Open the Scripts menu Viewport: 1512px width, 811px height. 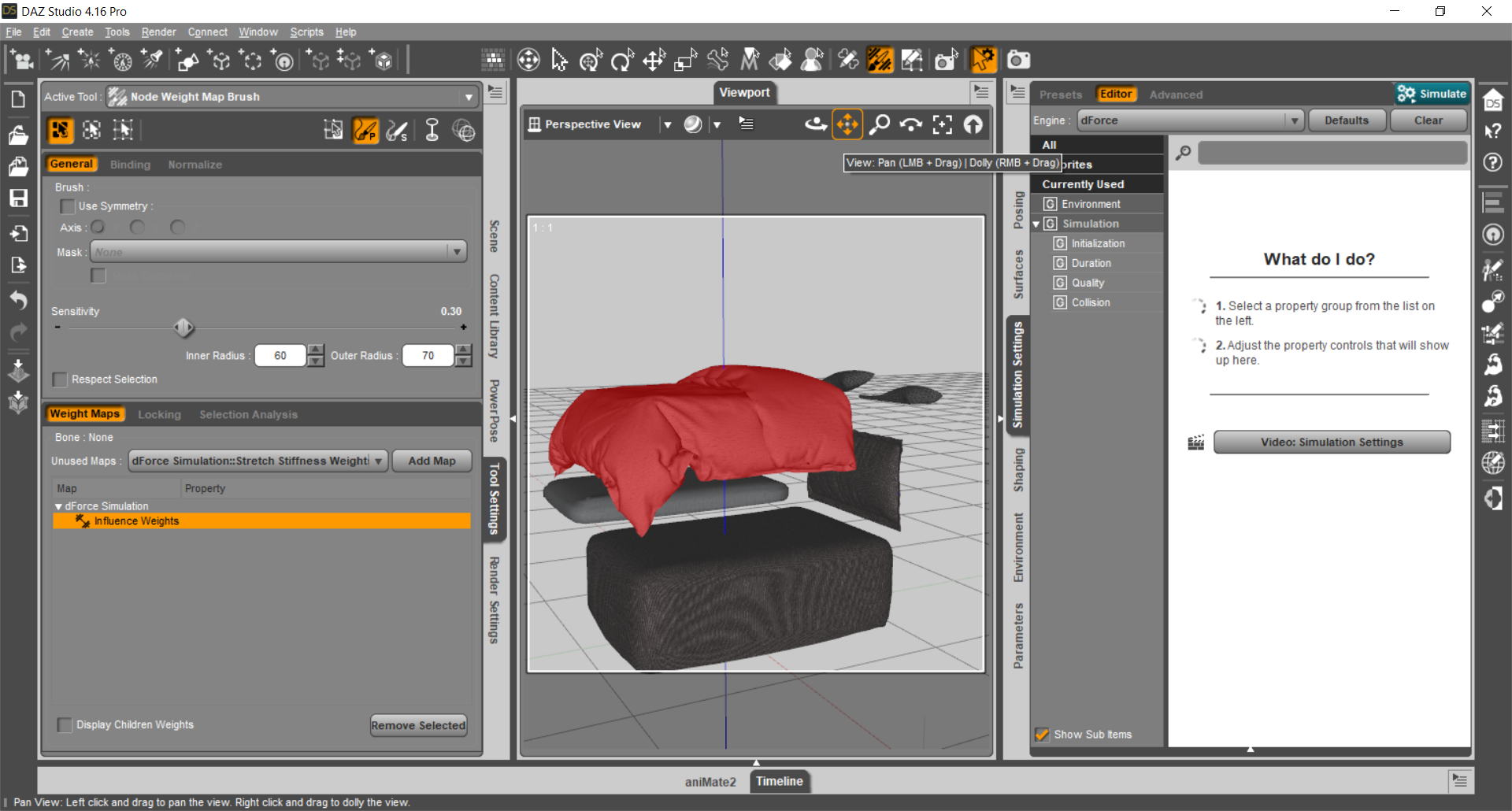306,32
